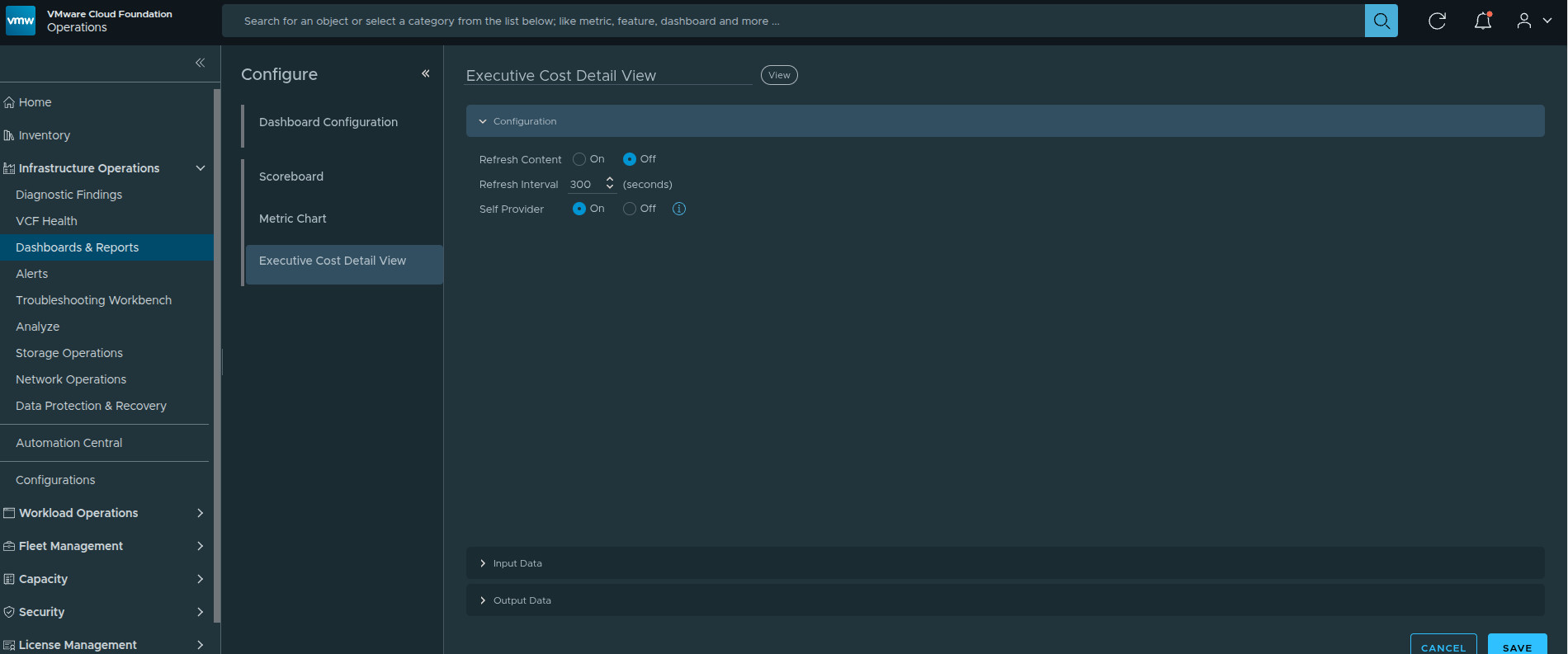Edit the Executive Cost Detail View title

pos(609,75)
